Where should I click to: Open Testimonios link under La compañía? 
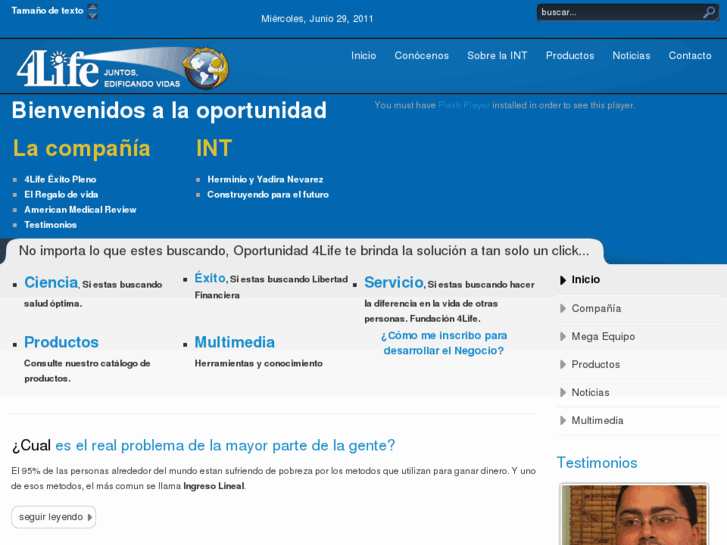point(51,225)
